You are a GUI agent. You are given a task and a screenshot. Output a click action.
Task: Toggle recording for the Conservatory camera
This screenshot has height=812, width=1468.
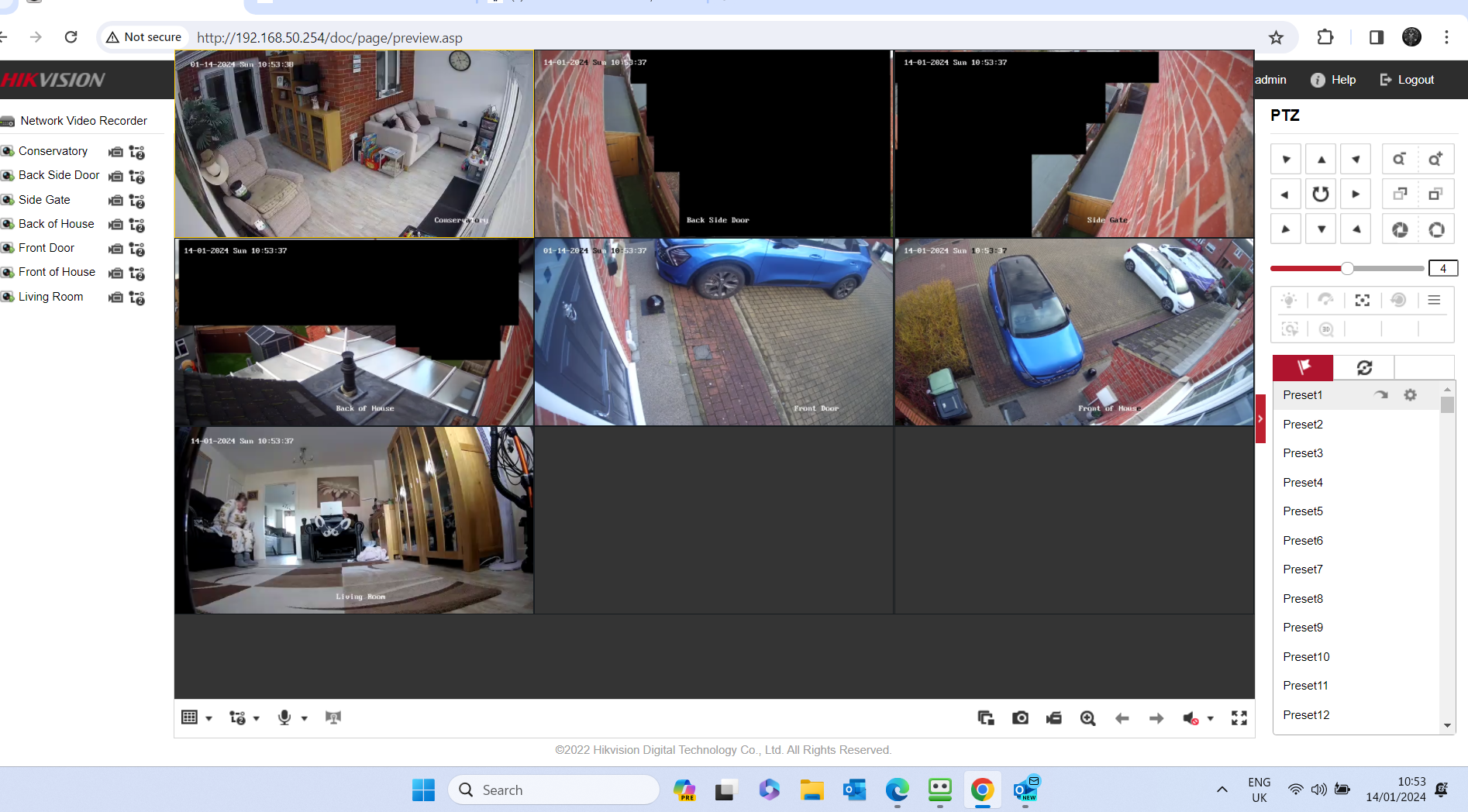pyautogui.click(x=115, y=152)
